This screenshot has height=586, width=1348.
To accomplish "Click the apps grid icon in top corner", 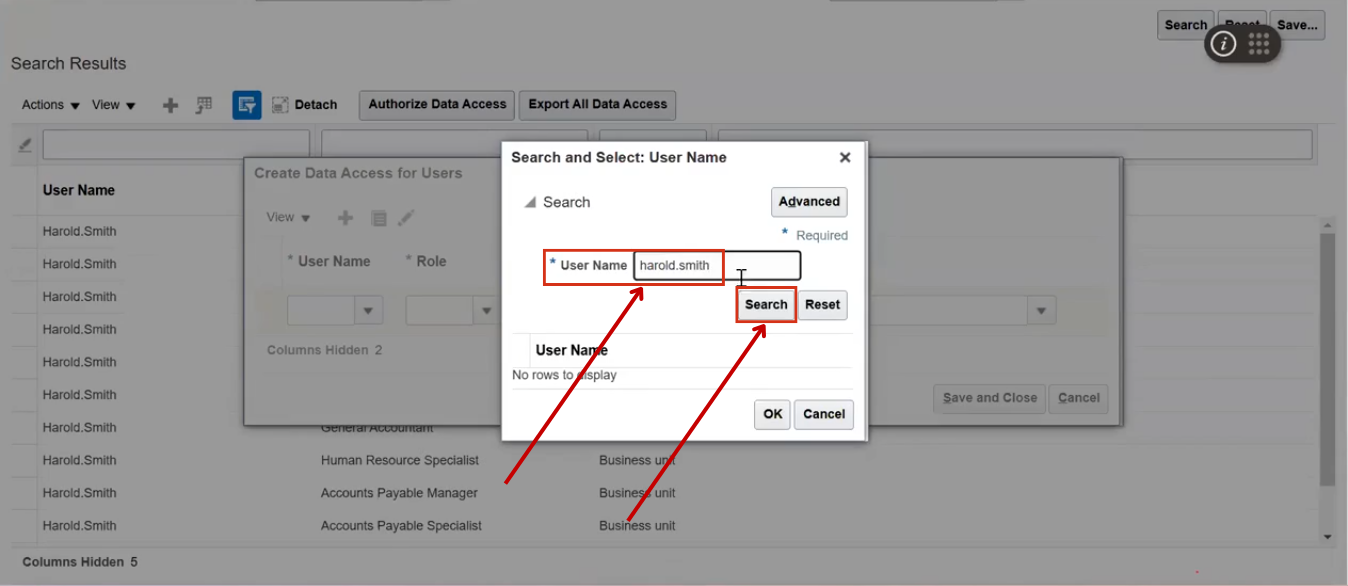I will 1258,44.
